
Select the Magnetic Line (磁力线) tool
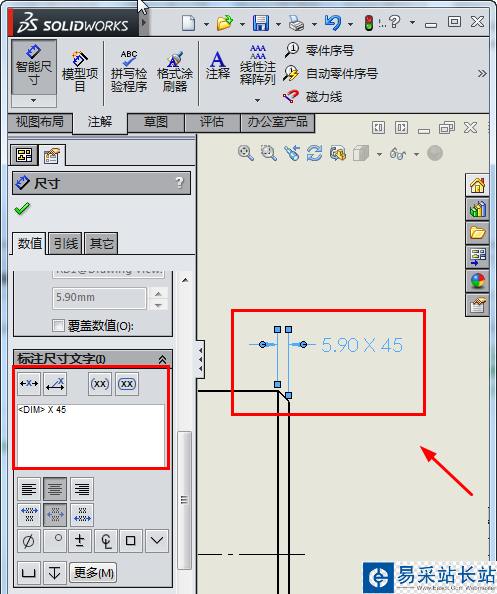tap(313, 97)
